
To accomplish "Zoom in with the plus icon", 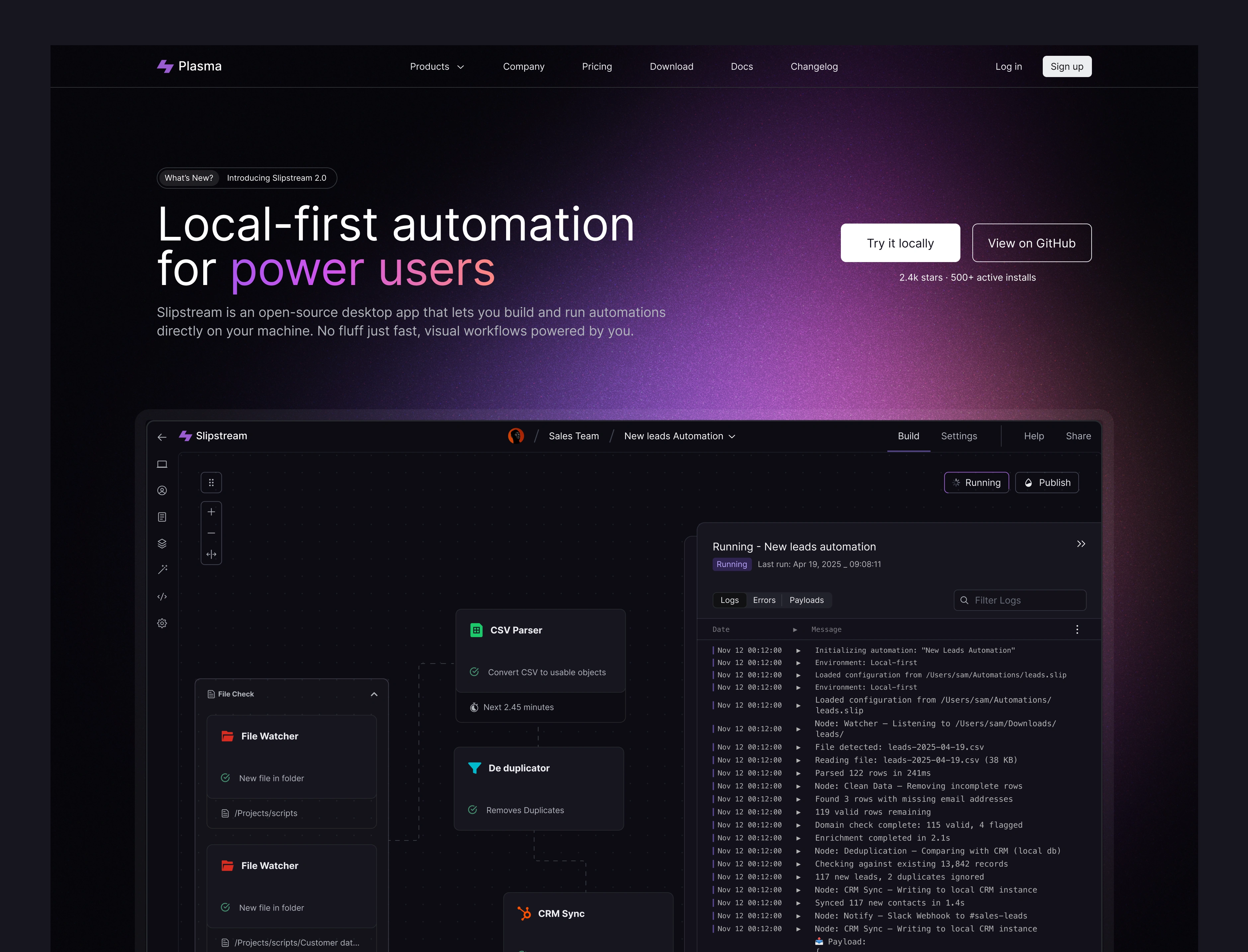I will pyautogui.click(x=211, y=512).
